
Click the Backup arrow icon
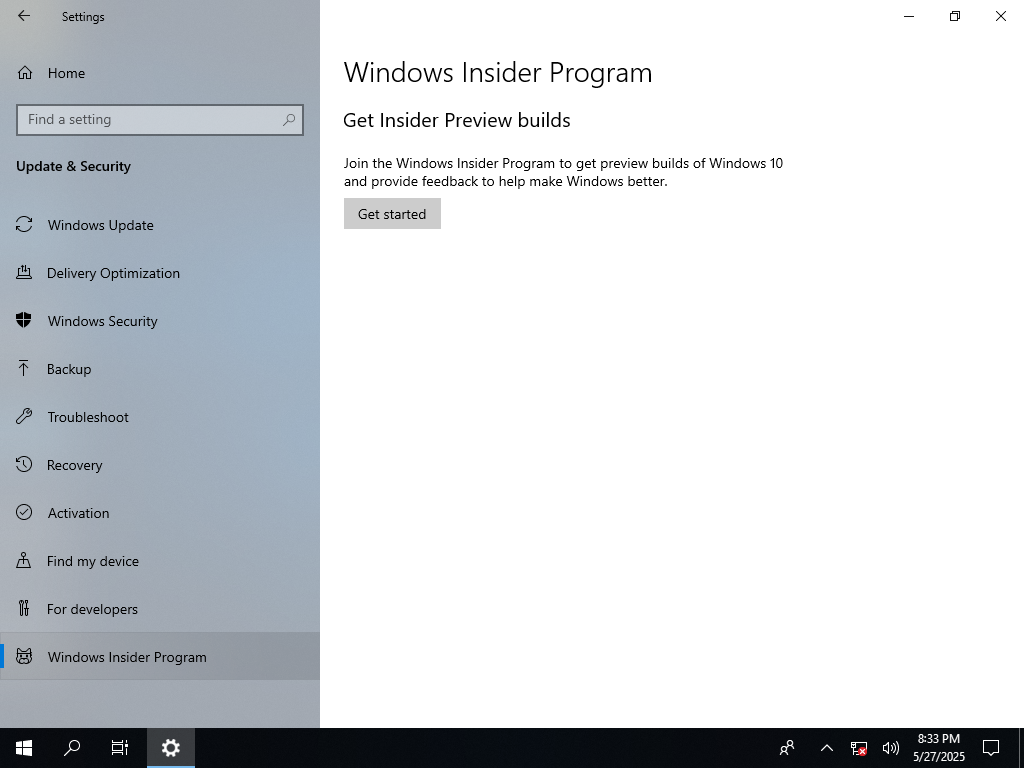[x=24, y=369]
